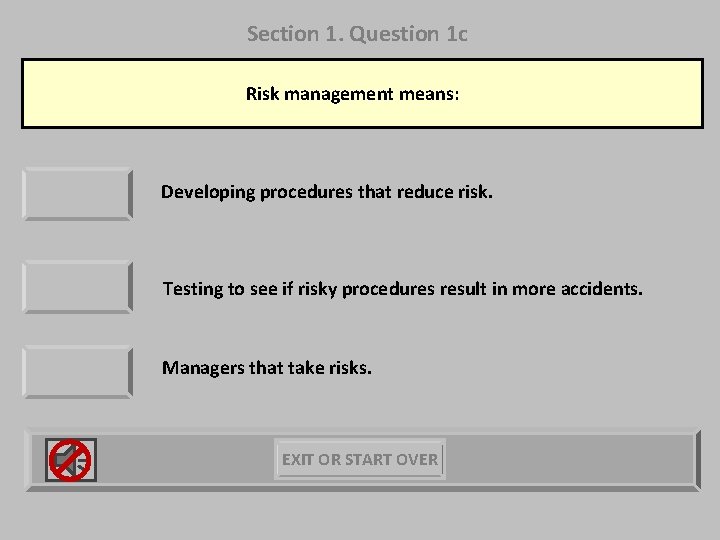
Task: Click the EXIT OR START OVER button
Action: pos(360,459)
